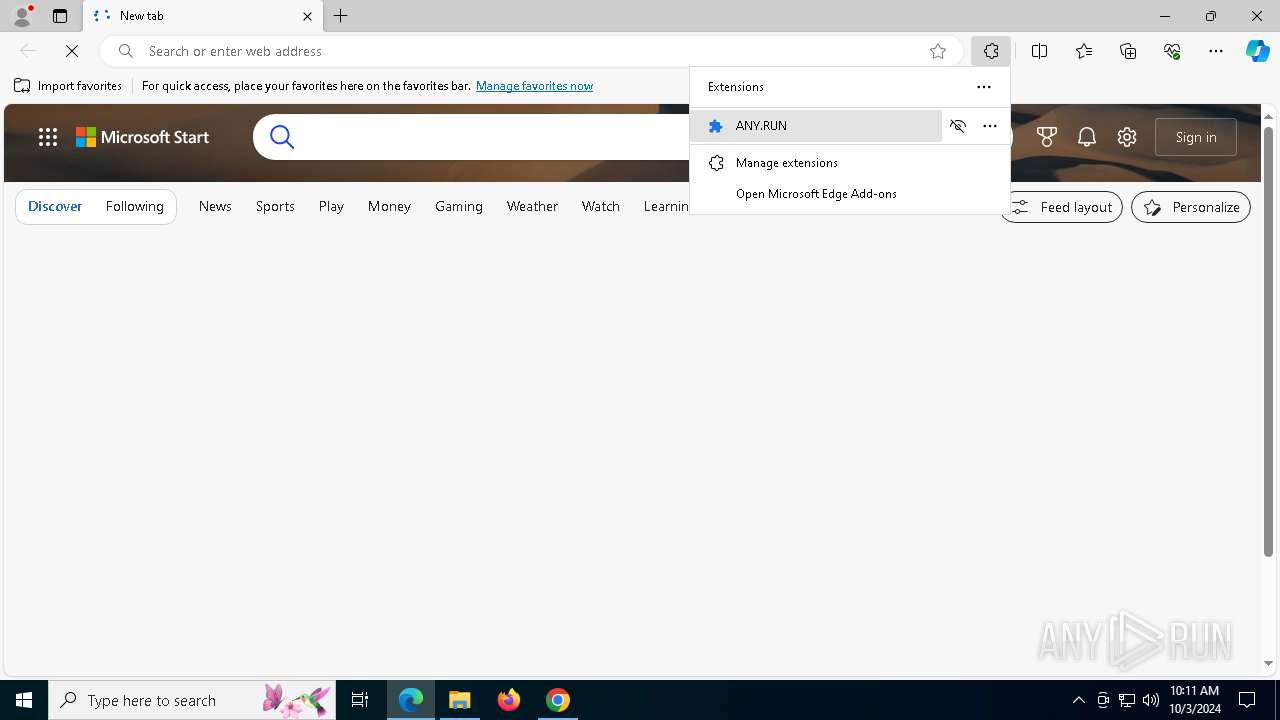Click Manage favorites now link

534,86
